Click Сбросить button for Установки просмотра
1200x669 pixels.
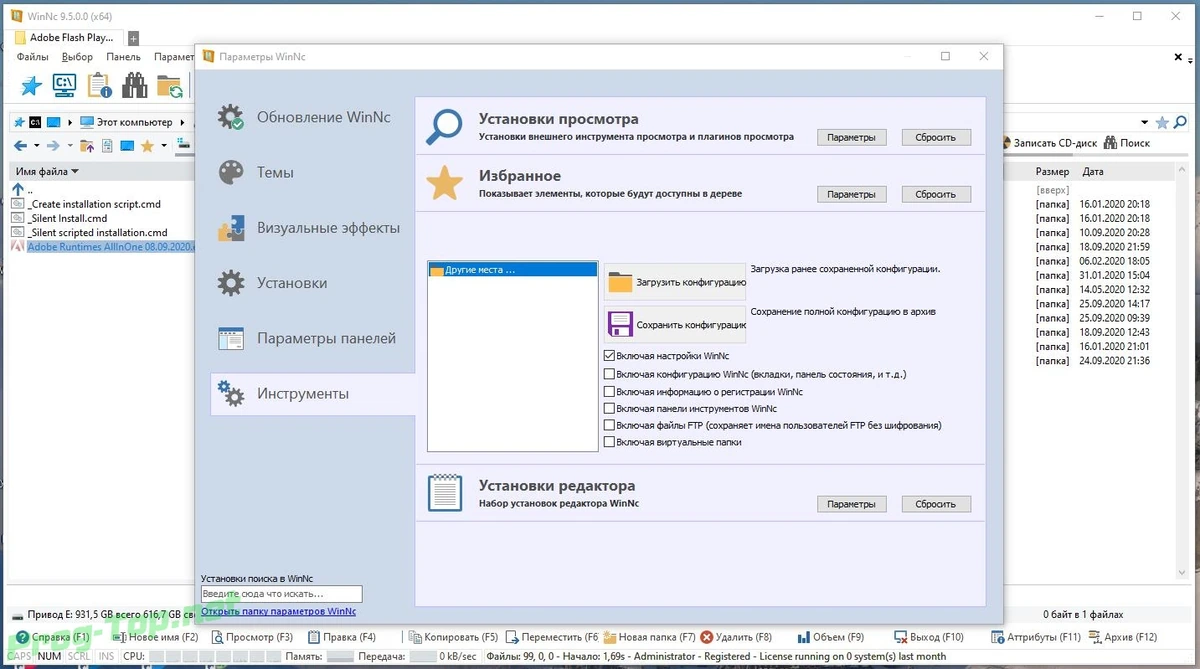click(x=936, y=137)
